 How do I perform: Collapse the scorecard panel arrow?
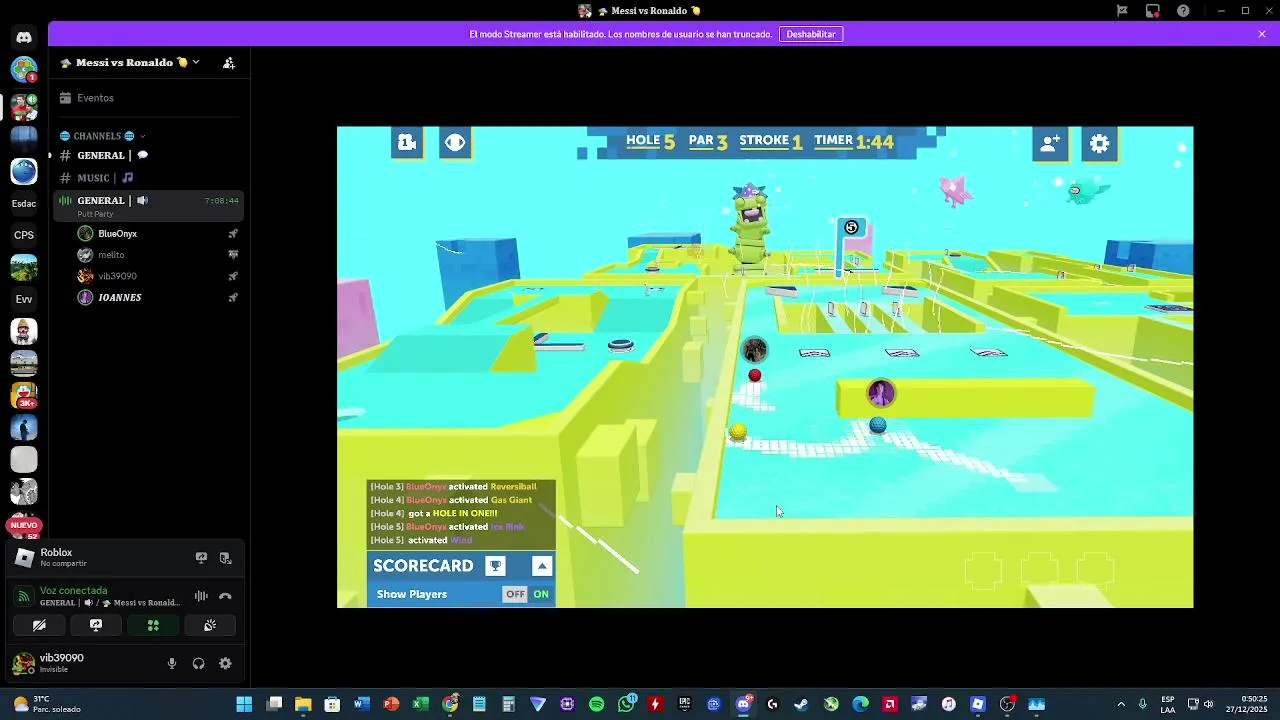point(542,566)
